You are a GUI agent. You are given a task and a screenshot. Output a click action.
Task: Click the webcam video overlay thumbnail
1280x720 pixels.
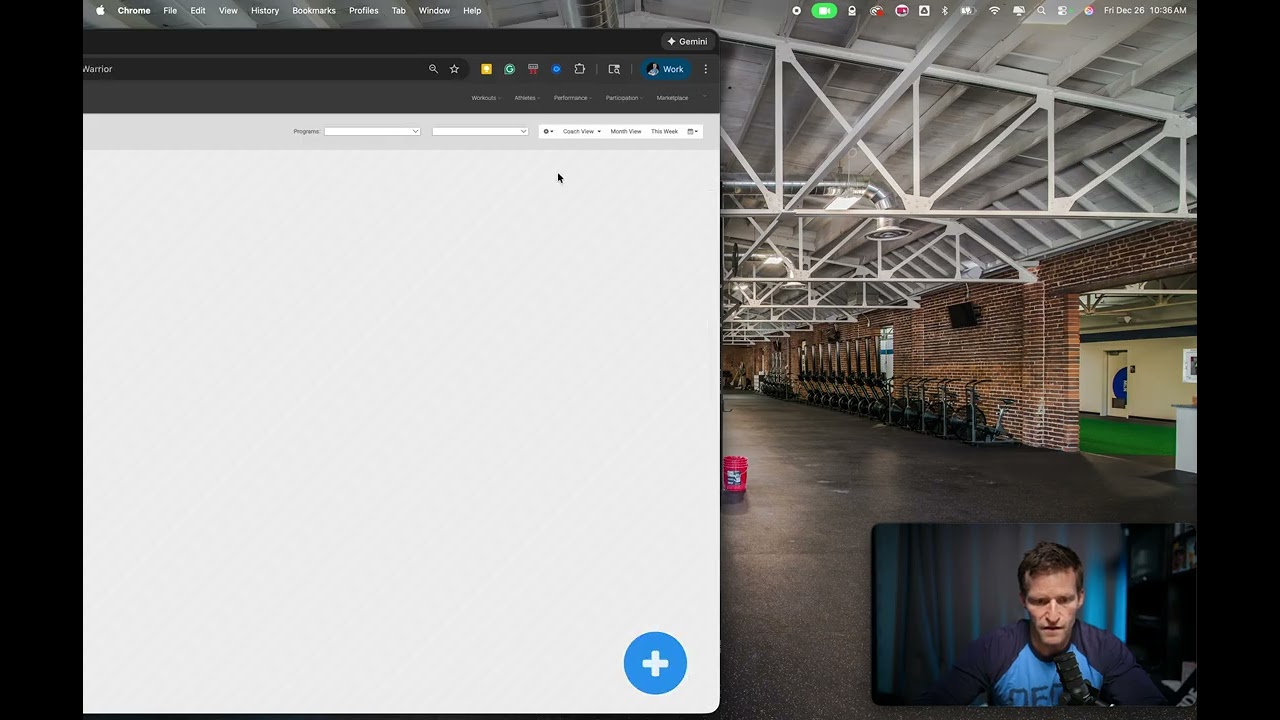pos(1034,614)
